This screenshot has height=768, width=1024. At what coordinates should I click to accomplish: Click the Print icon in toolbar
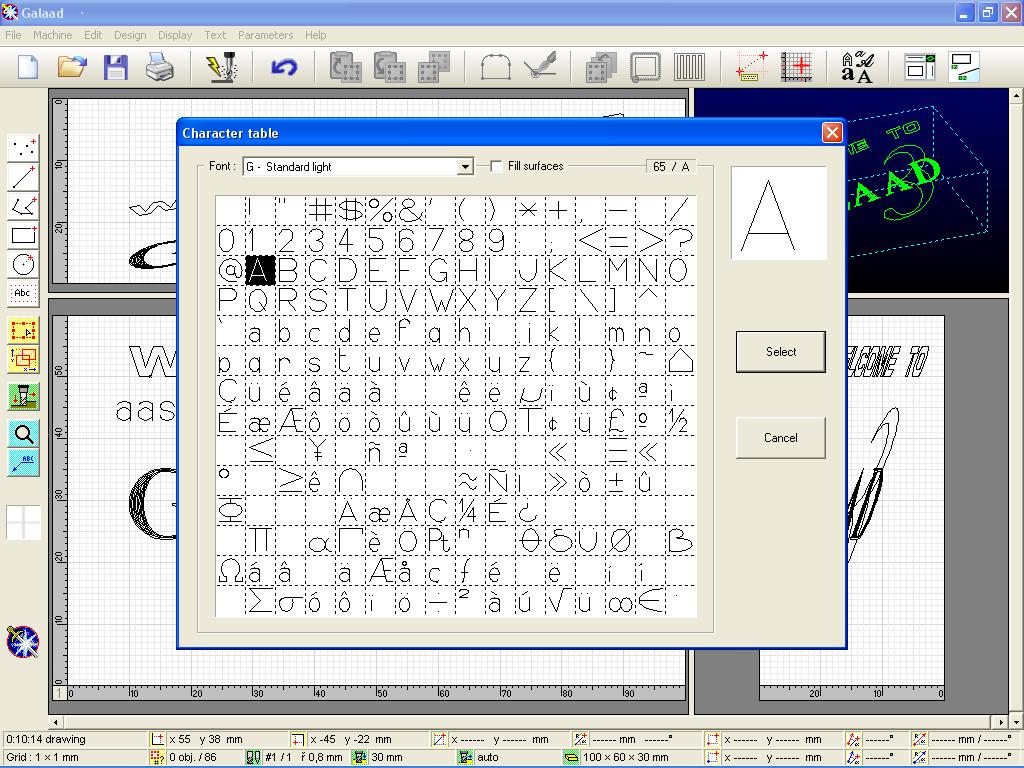tap(160, 67)
